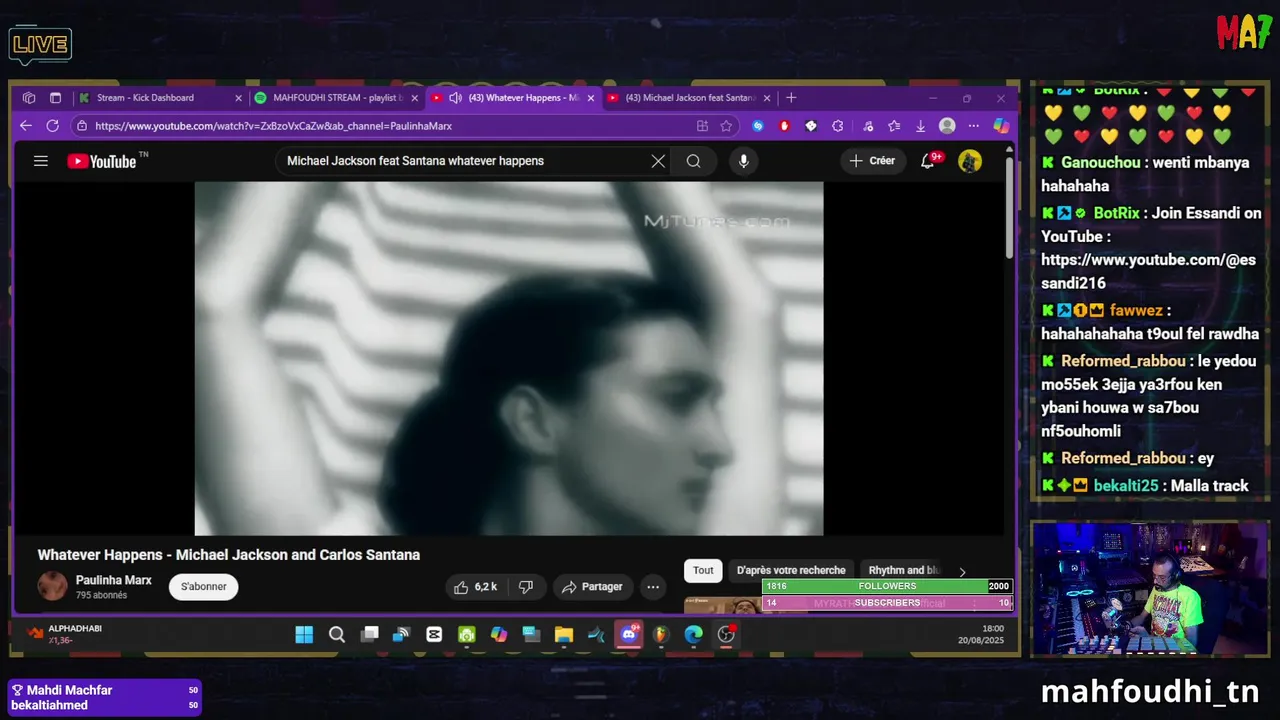Viewport: 1280px width, 720px height.
Task: Close the Michael Jackson feat Santana tab
Action: tap(767, 98)
